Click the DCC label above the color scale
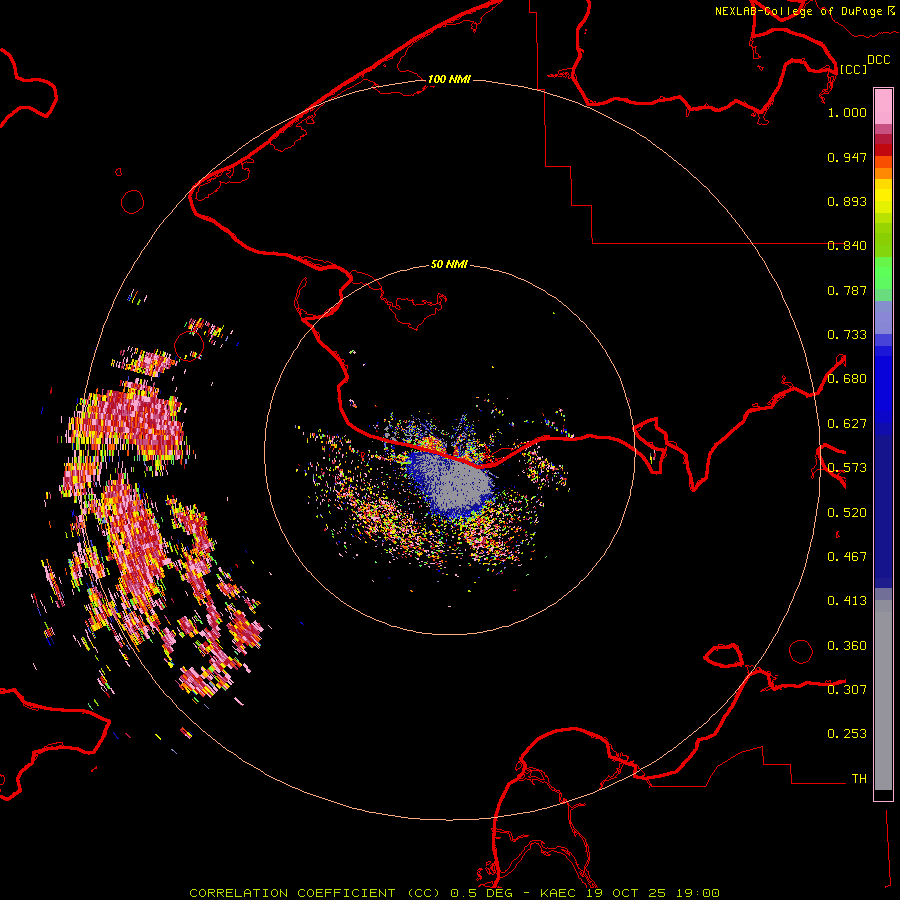The image size is (900, 900). pos(878,60)
